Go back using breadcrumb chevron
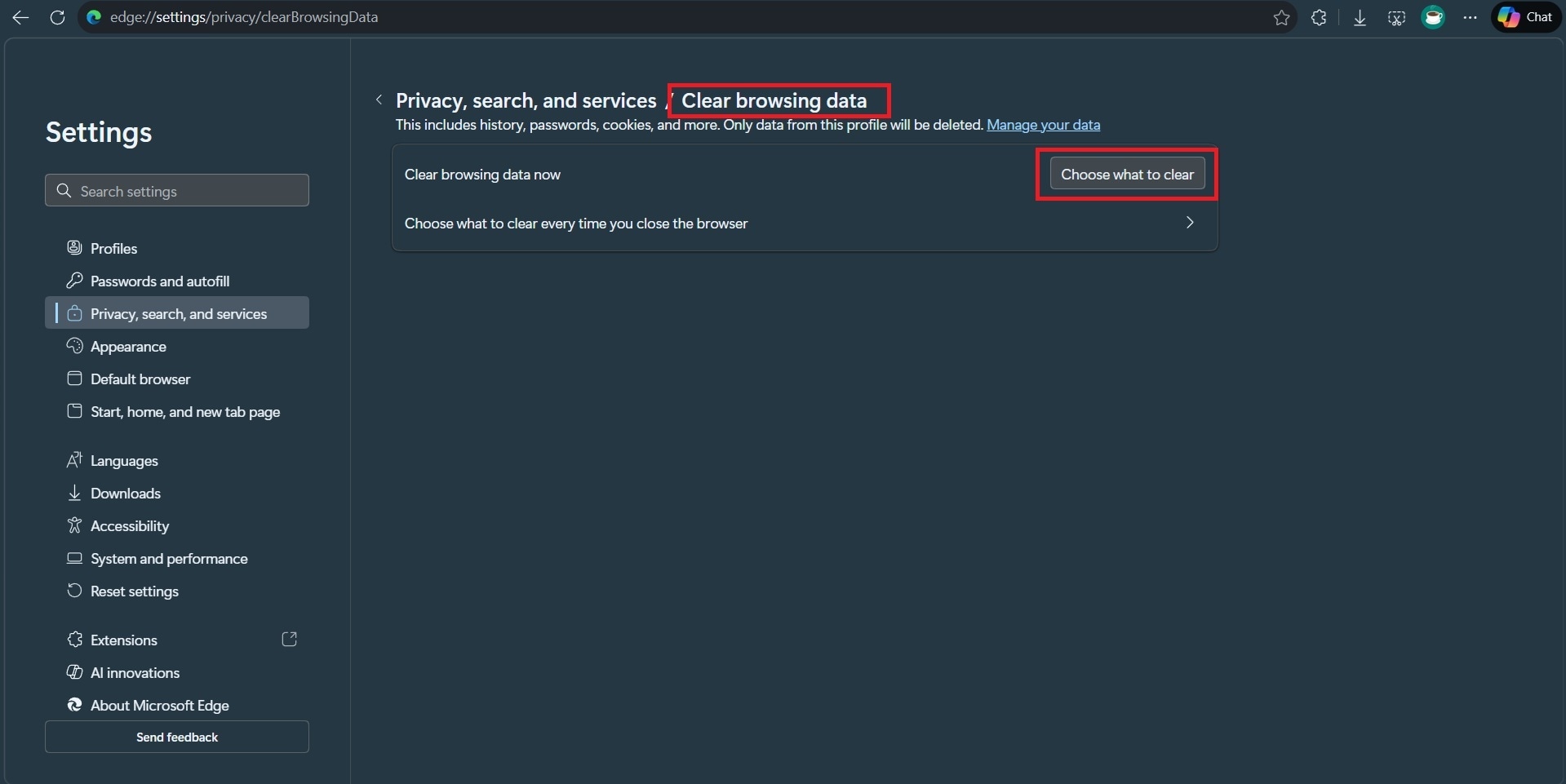Image resolution: width=1566 pixels, height=784 pixels. click(379, 100)
